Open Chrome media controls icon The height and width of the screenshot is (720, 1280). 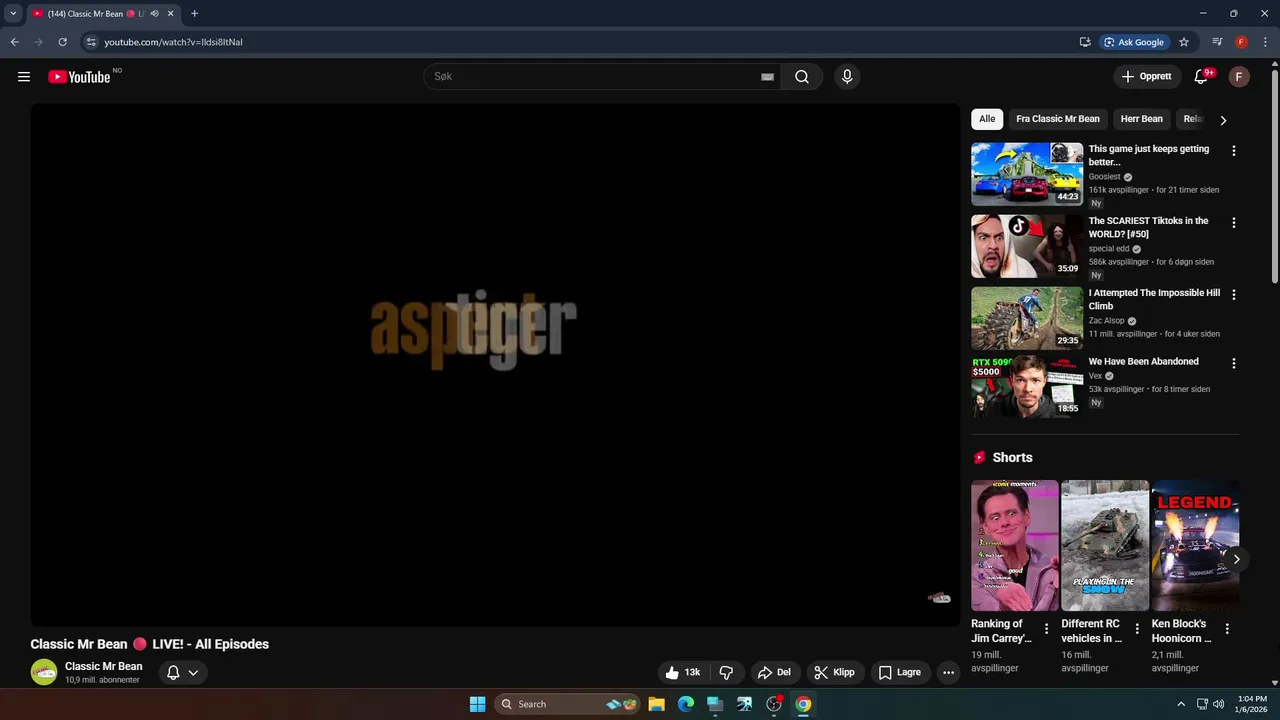(x=1217, y=42)
